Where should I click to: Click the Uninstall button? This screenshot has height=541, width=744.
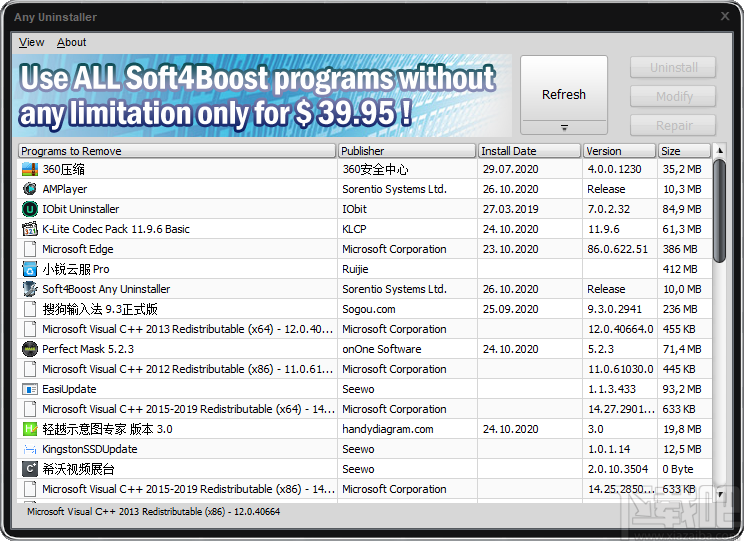point(673,67)
